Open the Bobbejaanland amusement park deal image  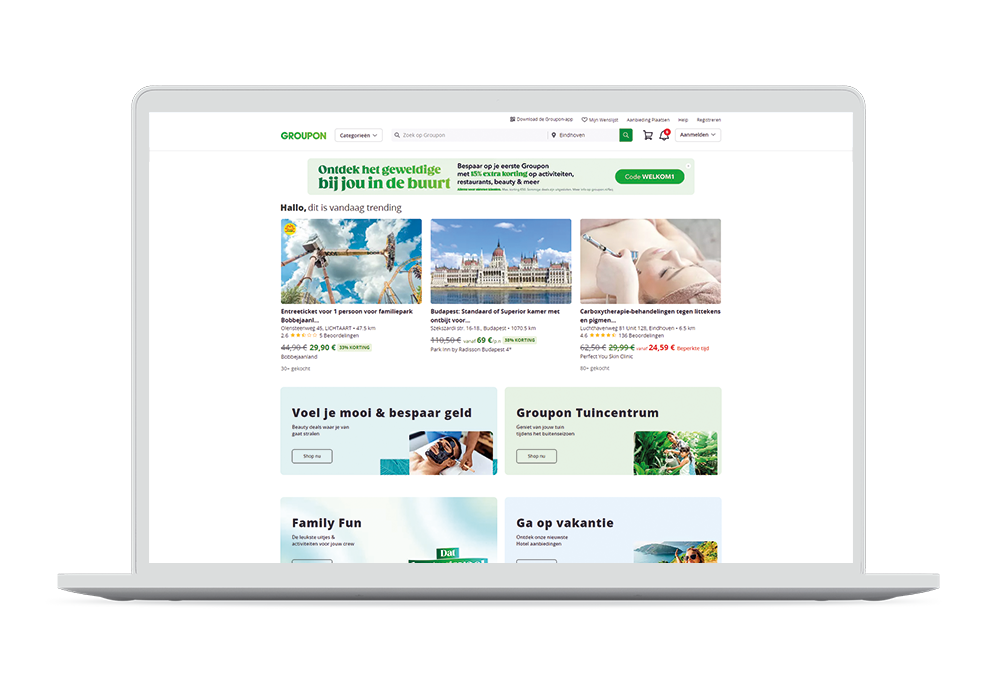(x=351, y=261)
